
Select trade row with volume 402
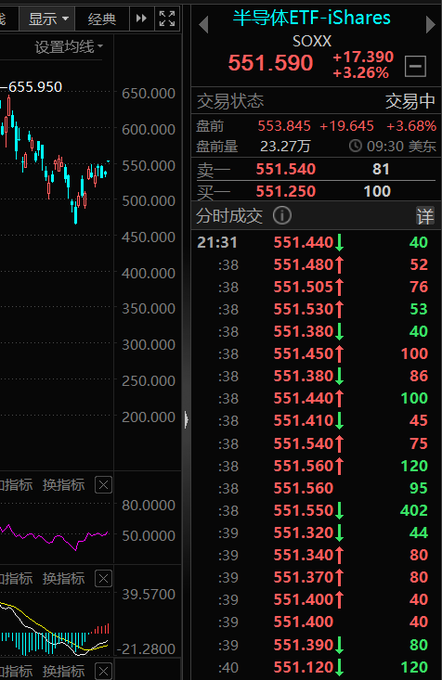click(x=316, y=510)
